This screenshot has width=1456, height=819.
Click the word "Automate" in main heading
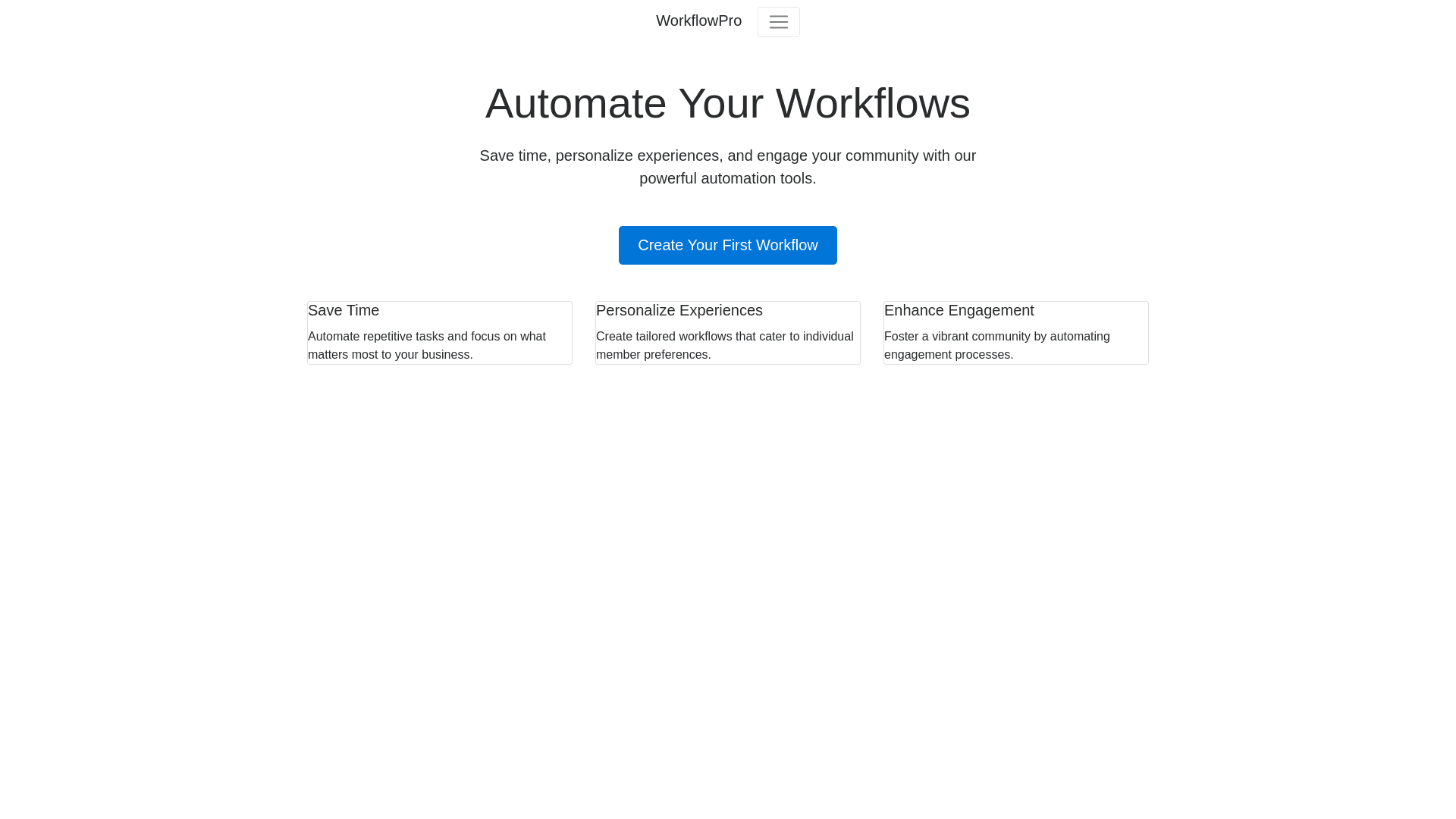pos(576,104)
